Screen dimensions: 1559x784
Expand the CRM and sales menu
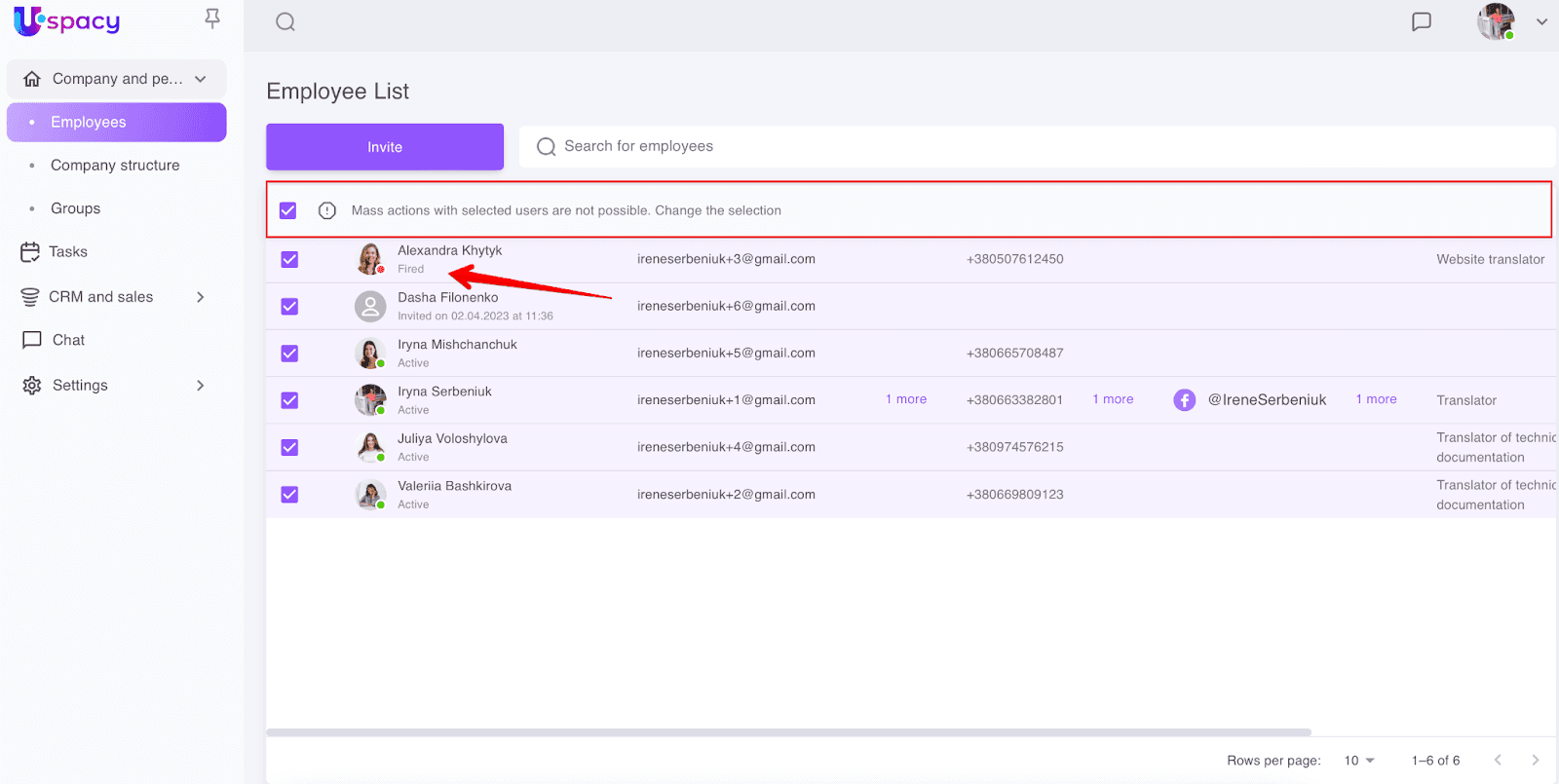(201, 297)
